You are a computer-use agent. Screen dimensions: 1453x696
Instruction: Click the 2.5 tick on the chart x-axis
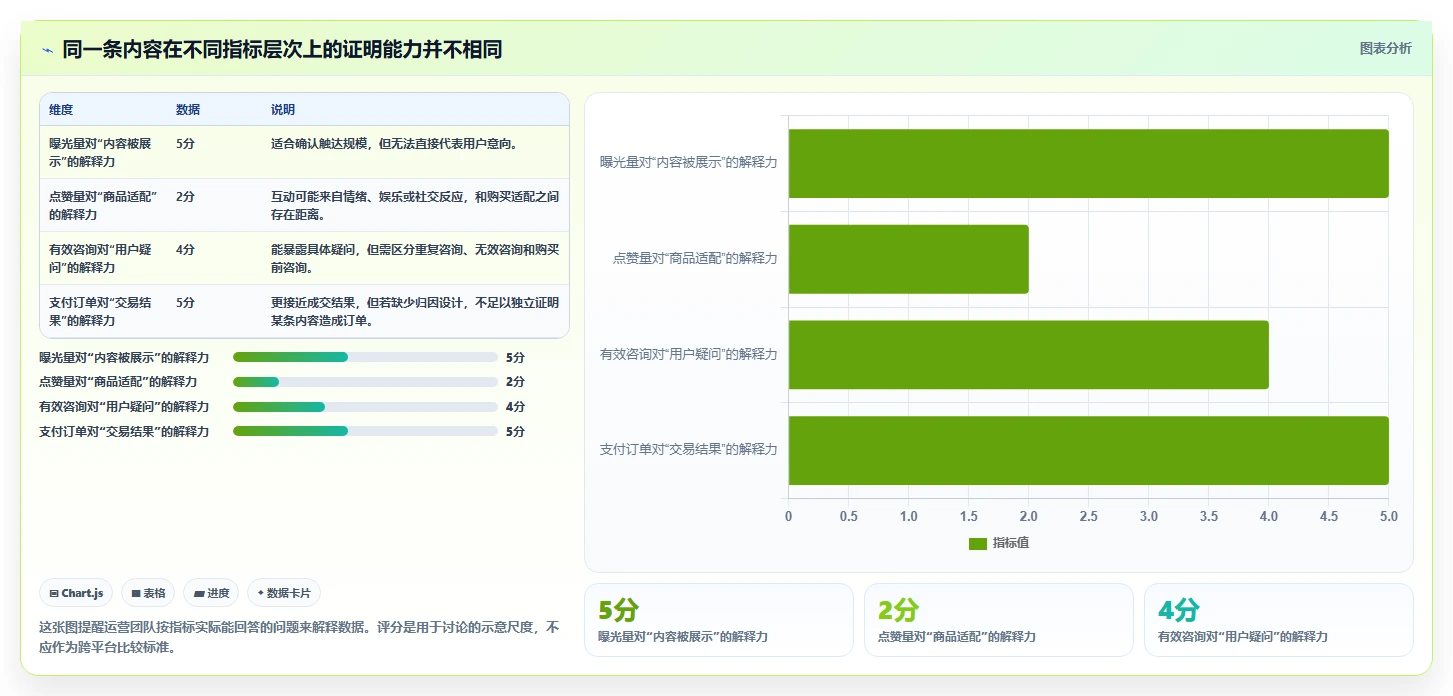pos(1089,517)
